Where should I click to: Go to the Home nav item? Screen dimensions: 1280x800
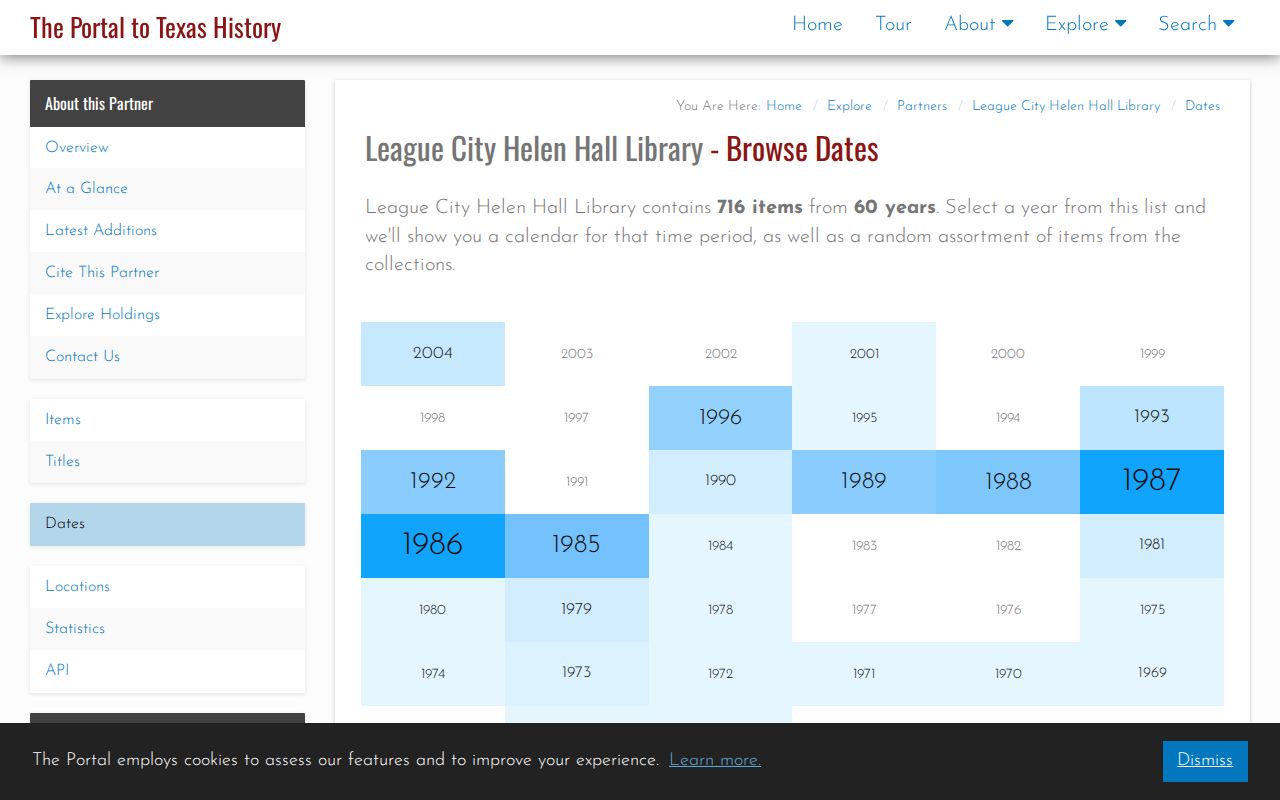[817, 24]
